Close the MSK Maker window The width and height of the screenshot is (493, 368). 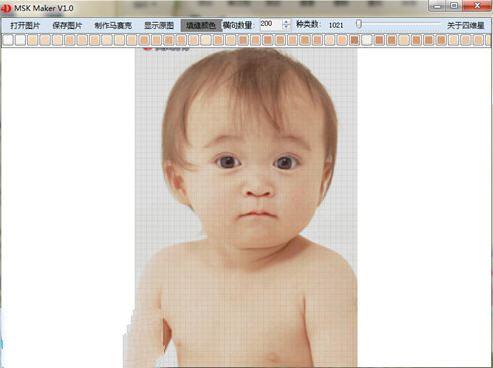tap(477, 6)
